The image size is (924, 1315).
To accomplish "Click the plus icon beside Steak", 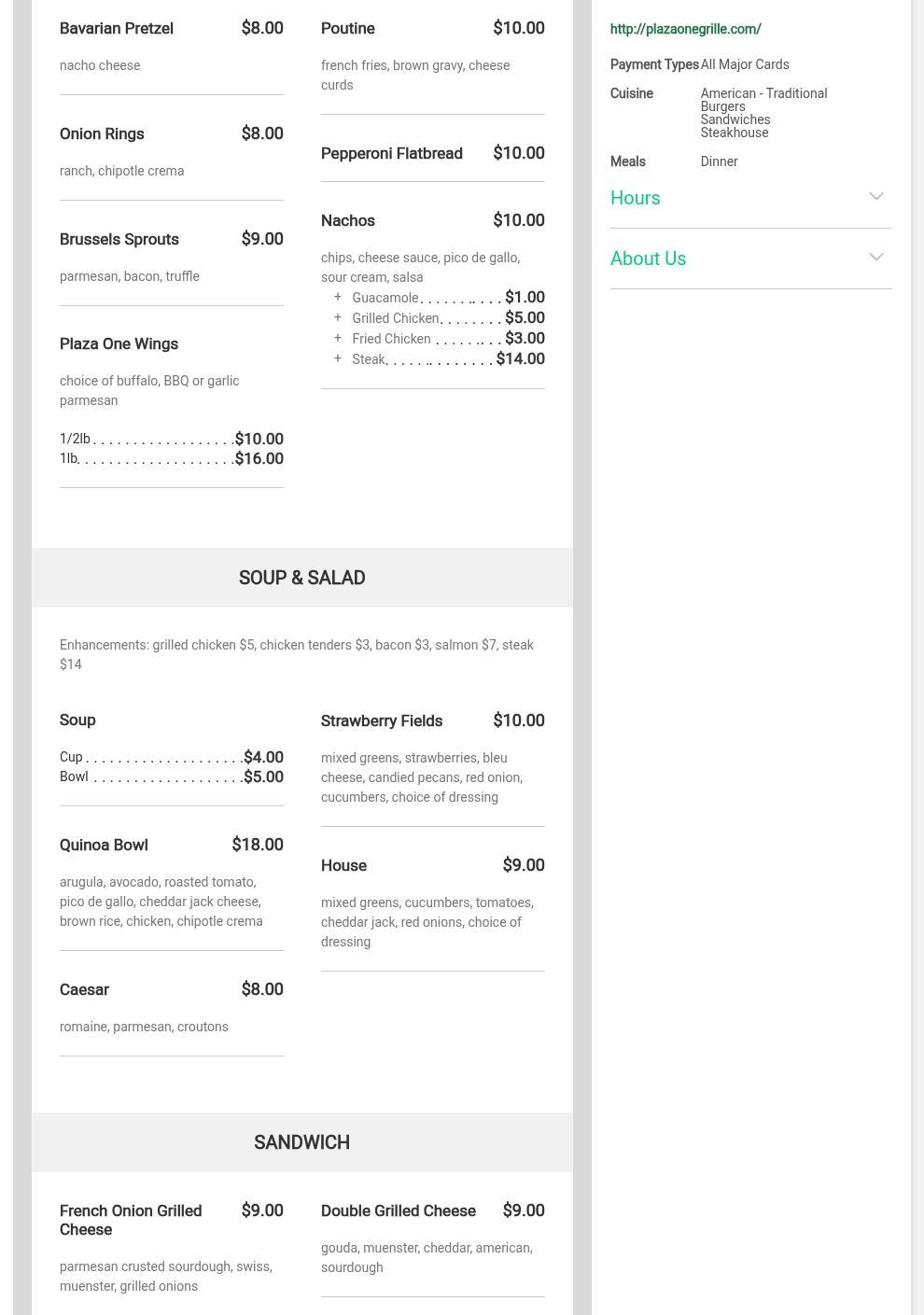I will (x=338, y=358).
